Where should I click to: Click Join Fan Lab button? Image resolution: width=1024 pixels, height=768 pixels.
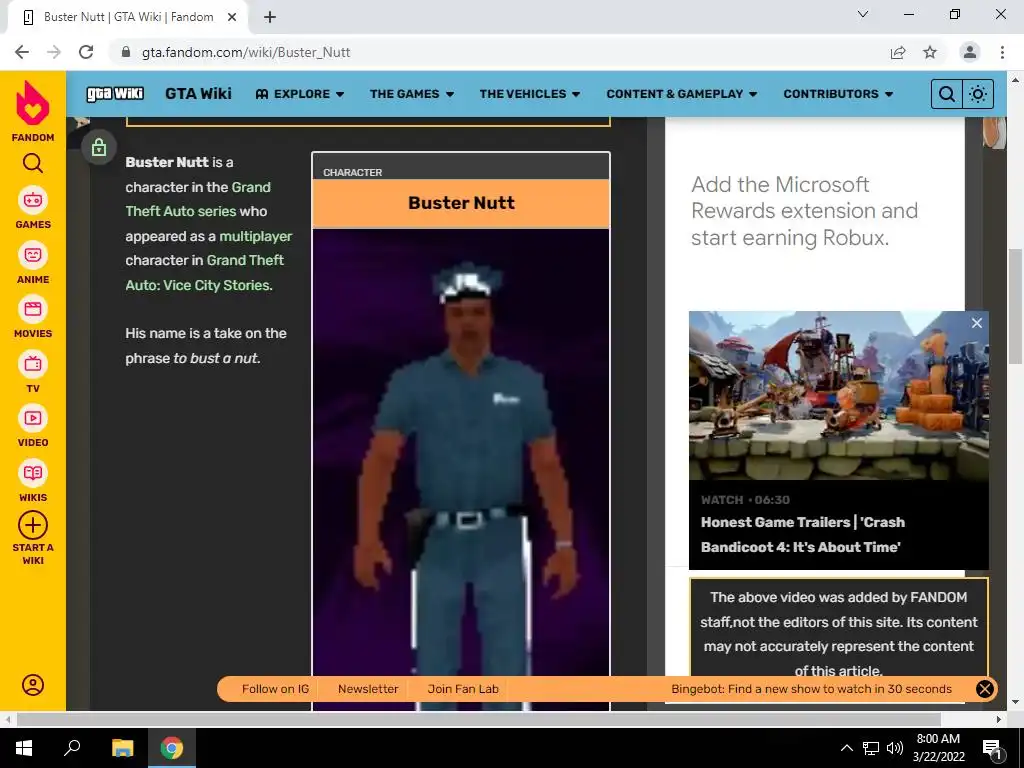click(x=463, y=688)
